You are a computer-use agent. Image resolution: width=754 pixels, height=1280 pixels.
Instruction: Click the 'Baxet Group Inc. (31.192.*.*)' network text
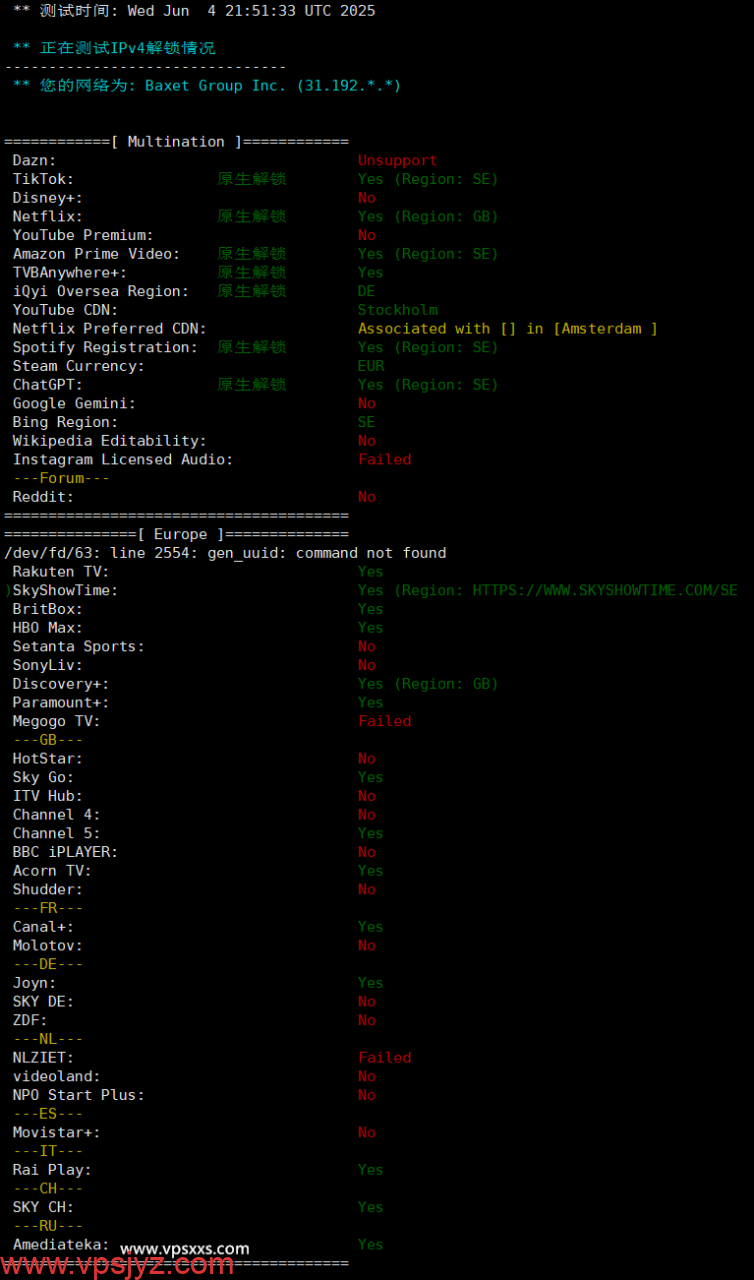pos(273,86)
